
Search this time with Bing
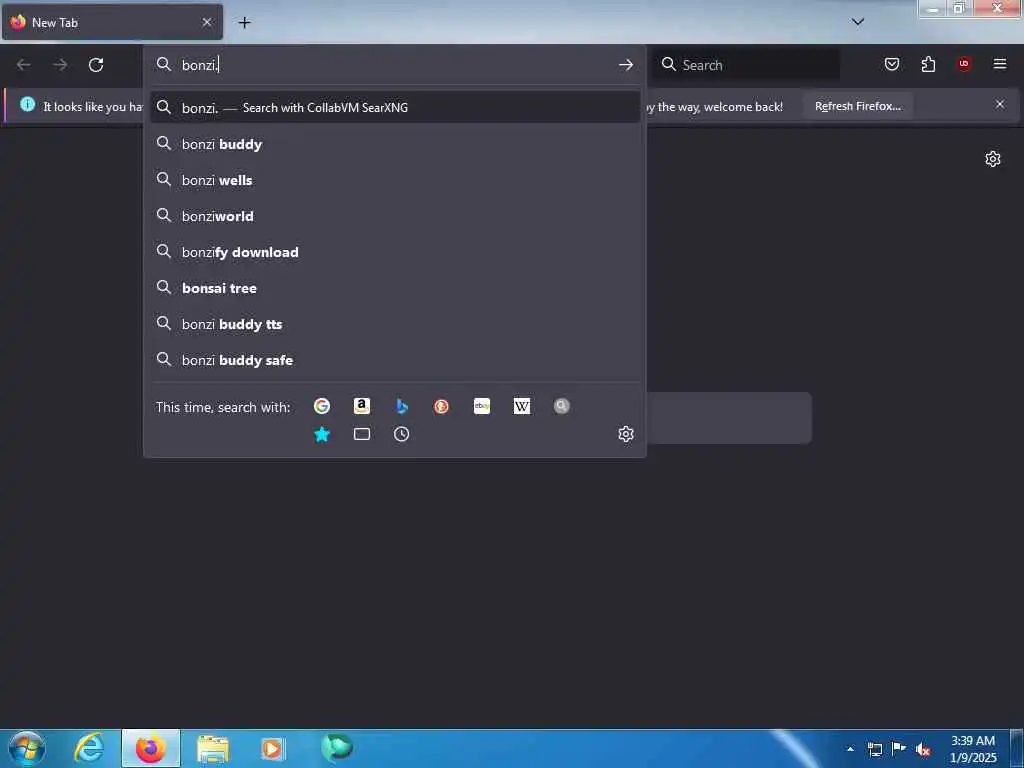point(402,406)
